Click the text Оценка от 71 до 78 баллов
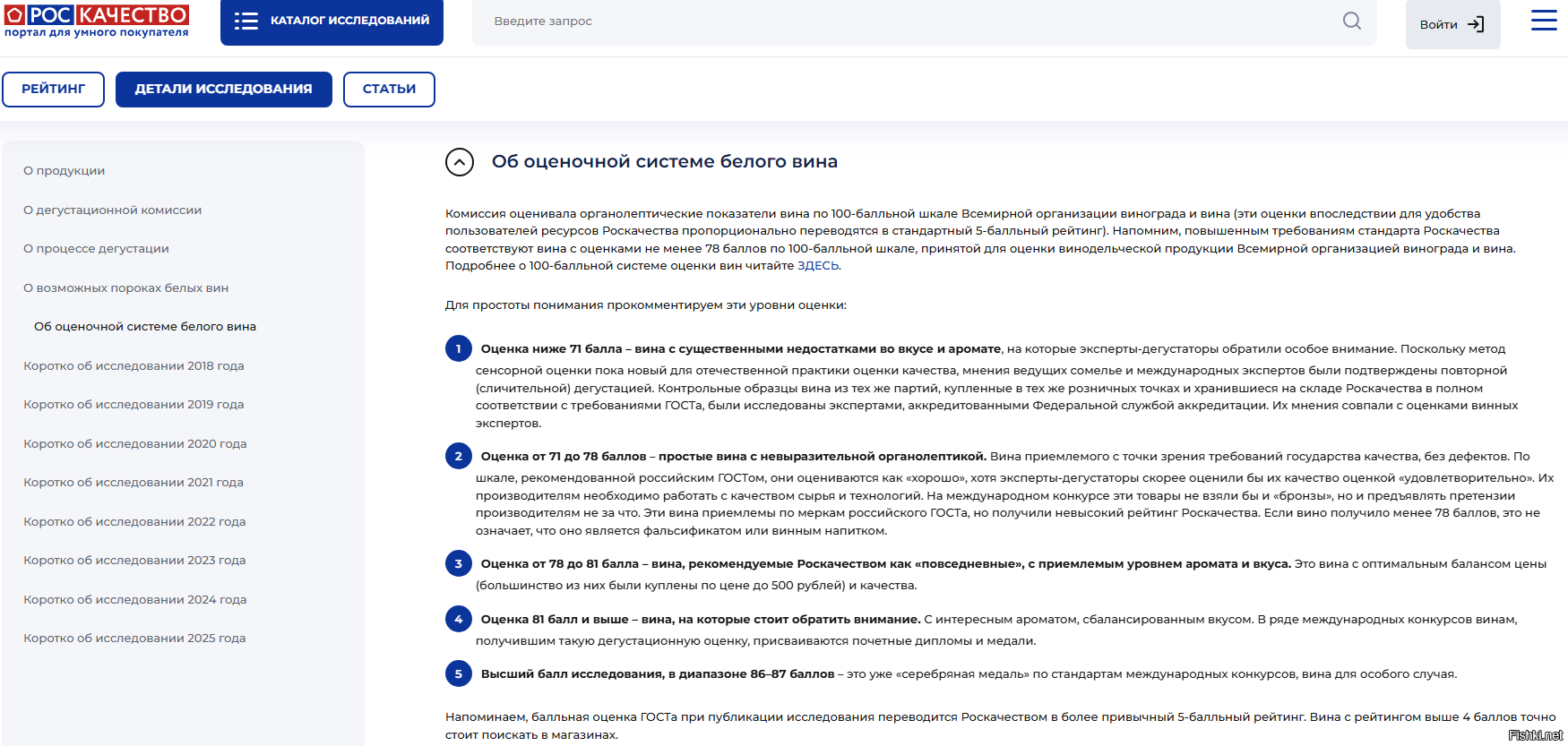 [564, 457]
